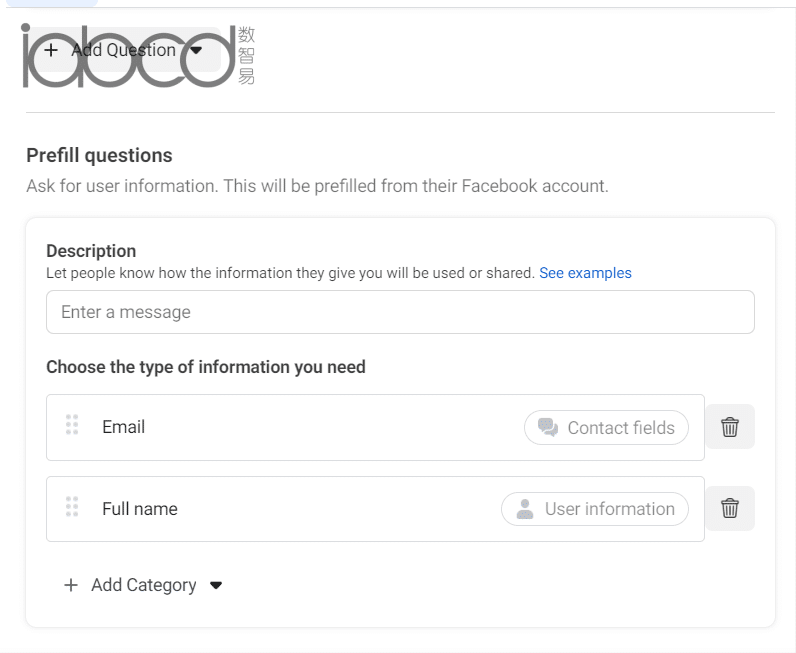Viewport: 796px width, 653px height.
Task: Focus the Enter a message description field
Action: (x=400, y=312)
